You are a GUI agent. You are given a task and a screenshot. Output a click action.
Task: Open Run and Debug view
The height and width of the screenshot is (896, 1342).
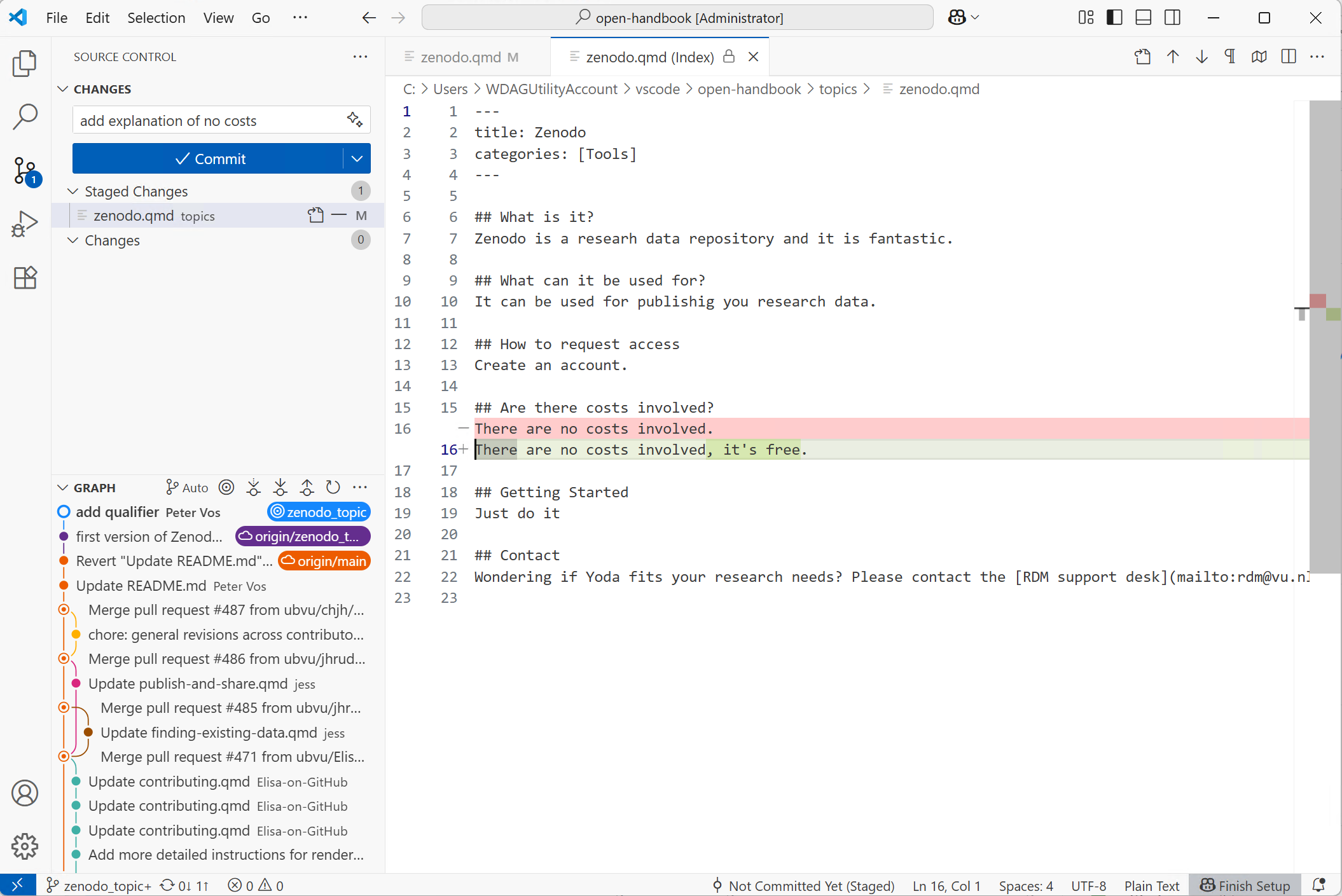coord(25,224)
